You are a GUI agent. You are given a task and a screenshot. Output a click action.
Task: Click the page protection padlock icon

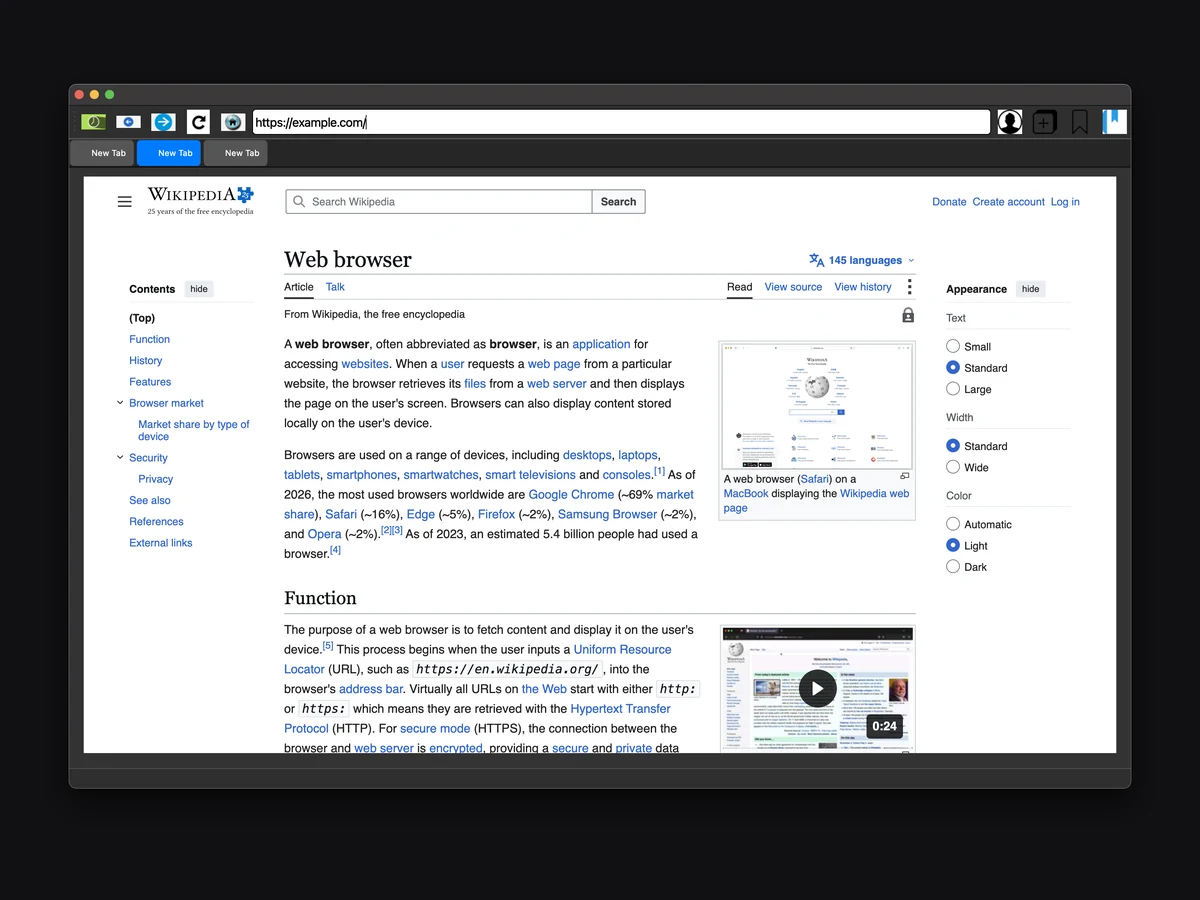pyautogui.click(x=908, y=315)
